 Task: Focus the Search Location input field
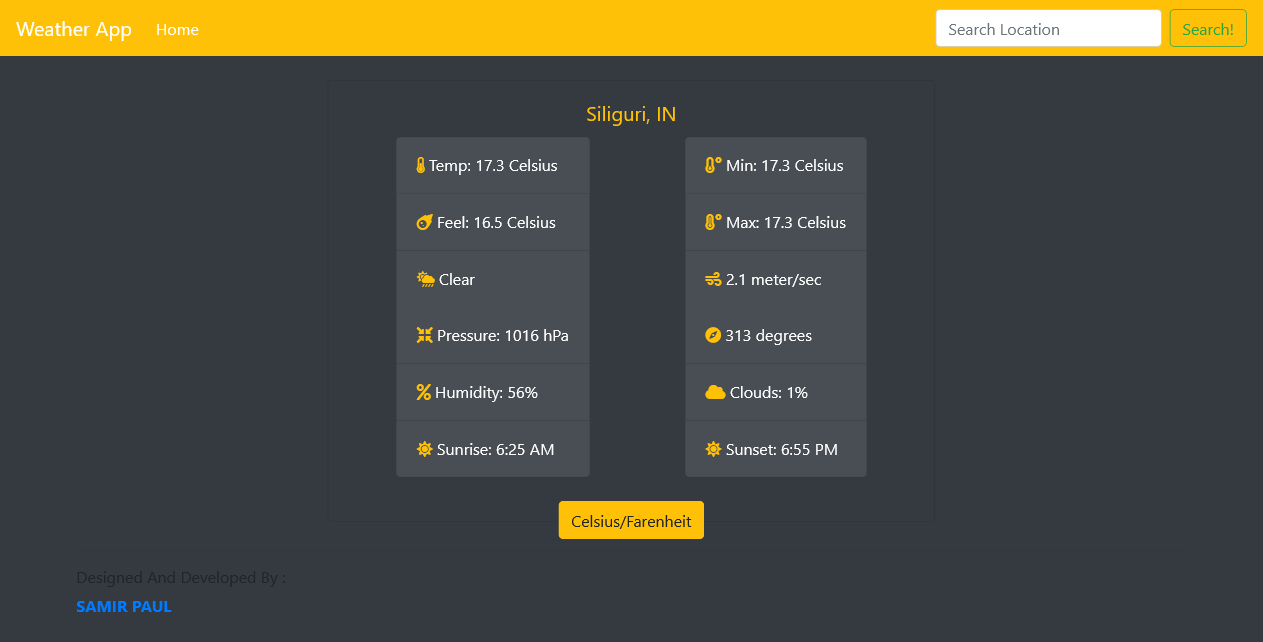(1048, 29)
